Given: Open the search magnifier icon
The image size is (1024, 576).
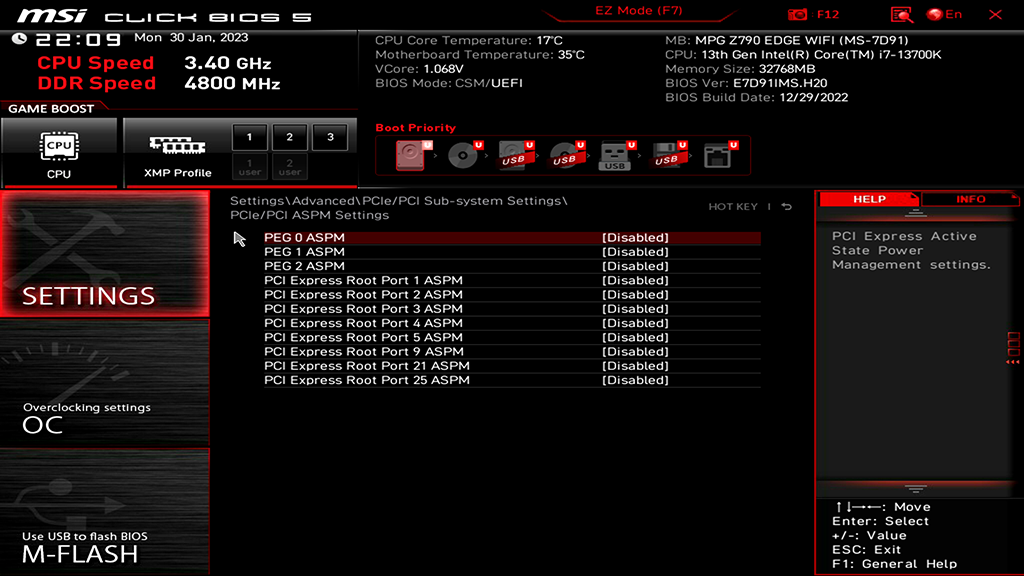Looking at the screenshot, I should (x=901, y=14).
